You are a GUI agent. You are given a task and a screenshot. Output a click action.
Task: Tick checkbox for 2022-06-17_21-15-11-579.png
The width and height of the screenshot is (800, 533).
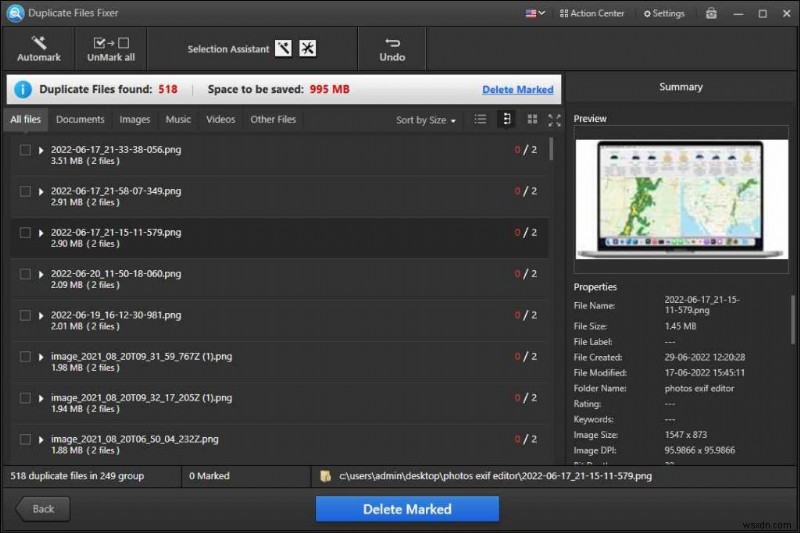[25, 233]
